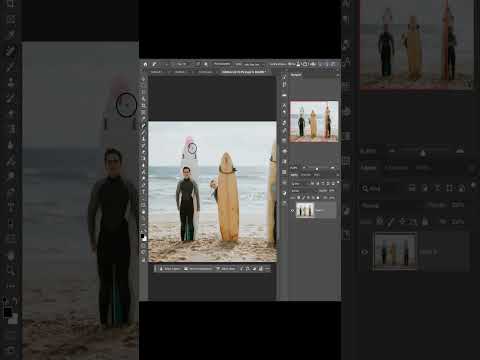Click Remove Background in contextual task bar
The image size is (480, 360).
click(x=198, y=268)
